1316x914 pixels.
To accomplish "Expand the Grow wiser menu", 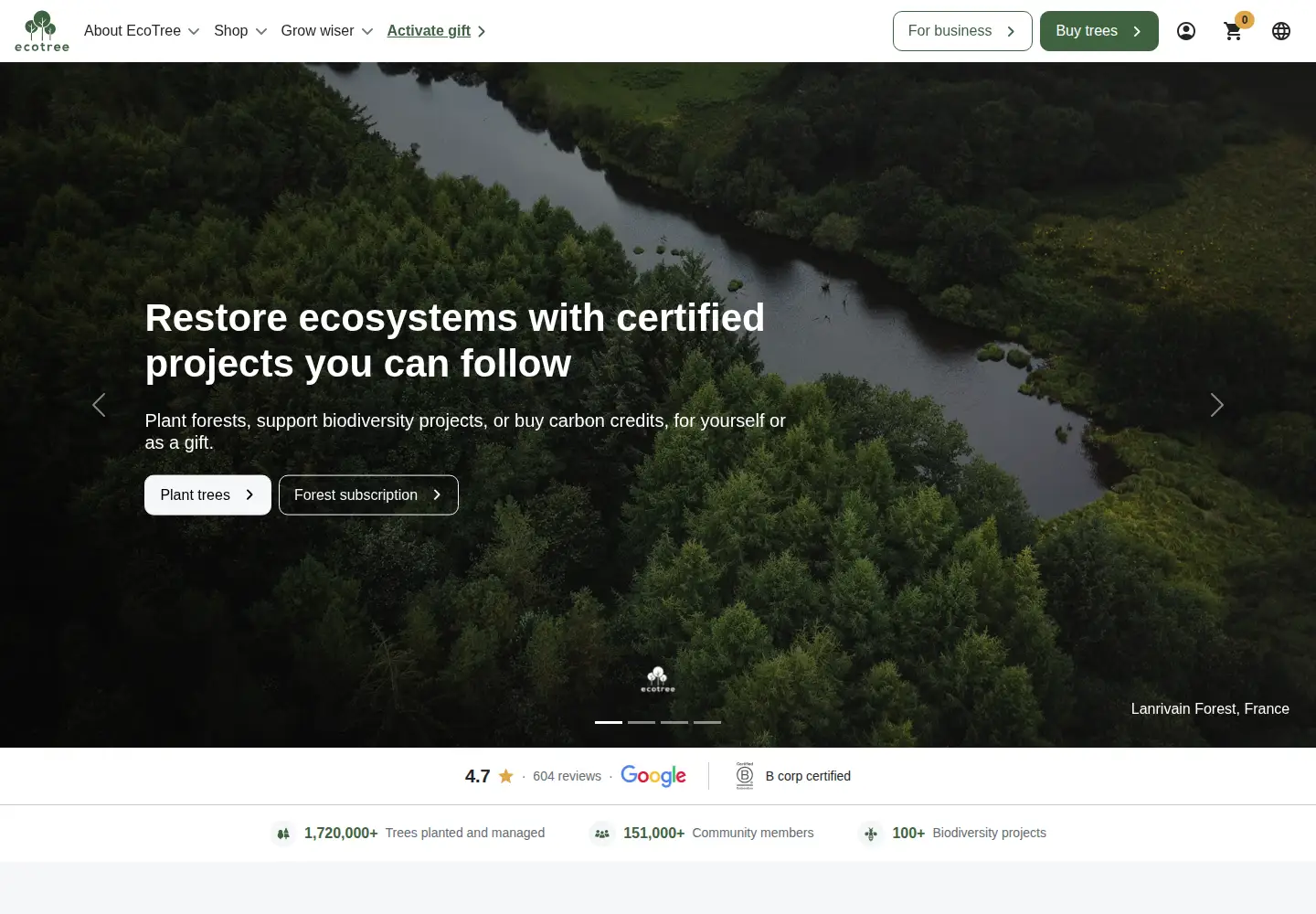I will (x=327, y=31).
